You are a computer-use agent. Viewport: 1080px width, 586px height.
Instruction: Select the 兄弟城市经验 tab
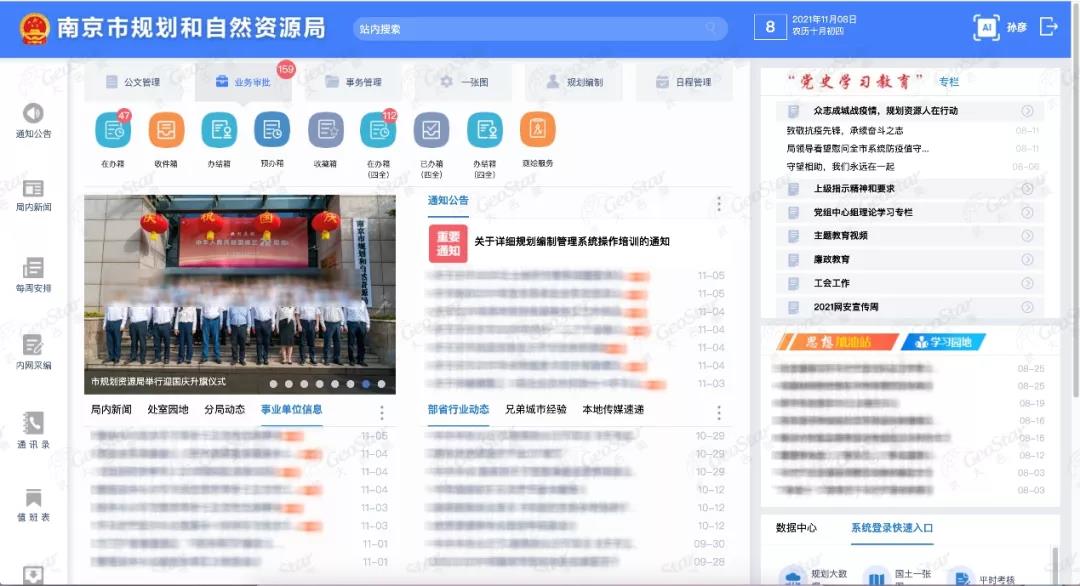[x=535, y=409]
